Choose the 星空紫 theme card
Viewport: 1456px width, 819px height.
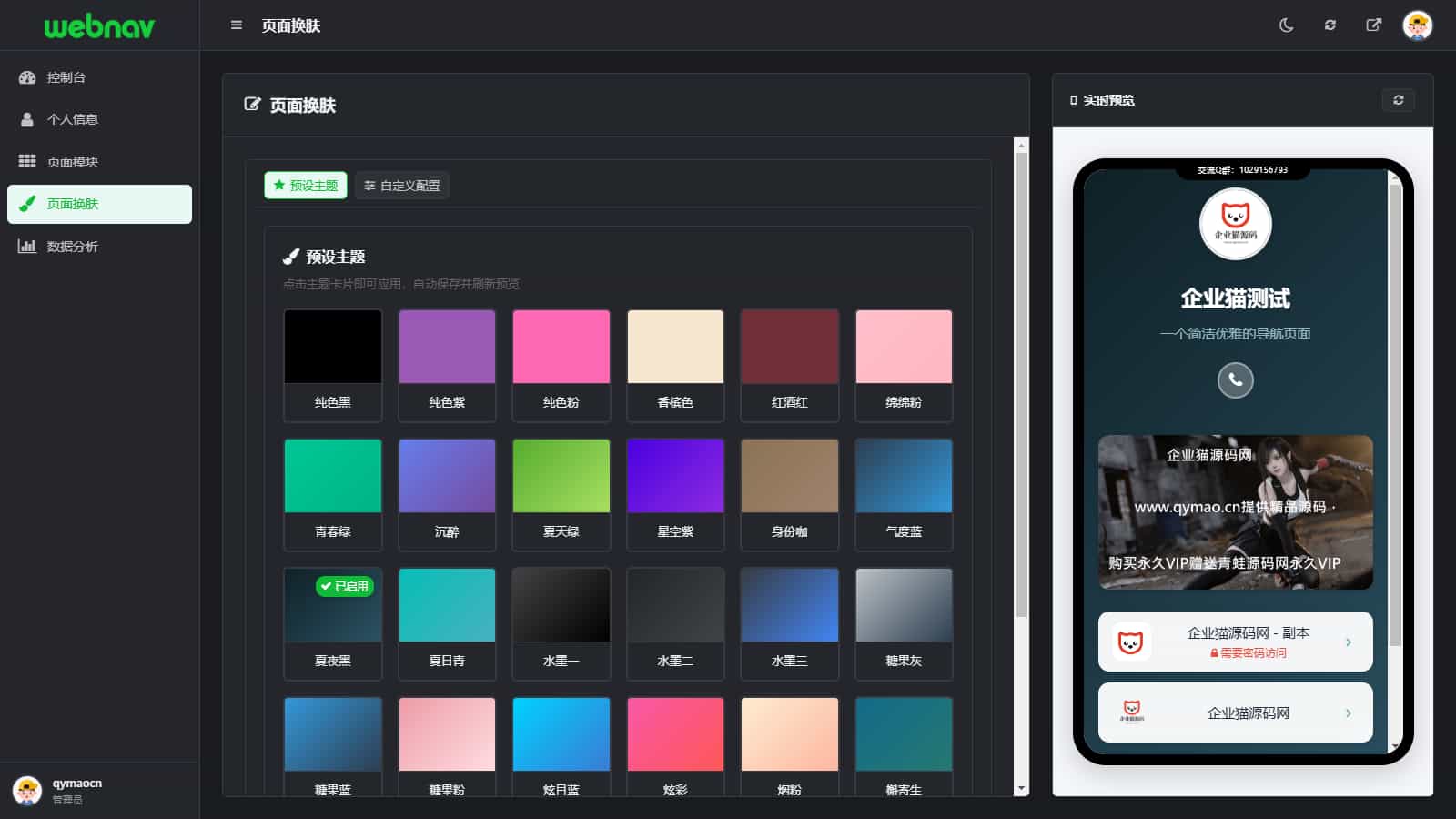click(x=675, y=494)
